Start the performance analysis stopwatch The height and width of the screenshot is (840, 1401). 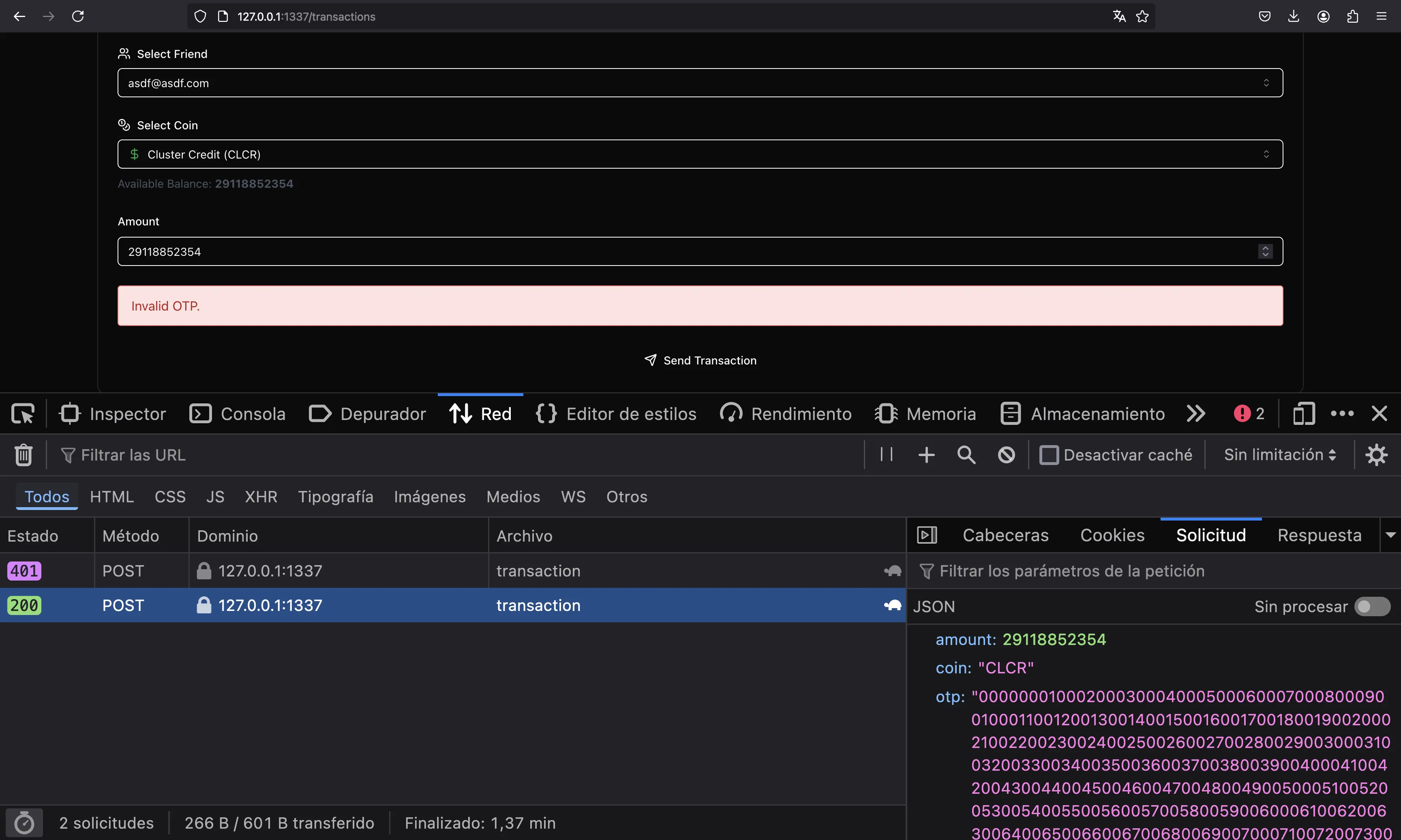pos(24,823)
